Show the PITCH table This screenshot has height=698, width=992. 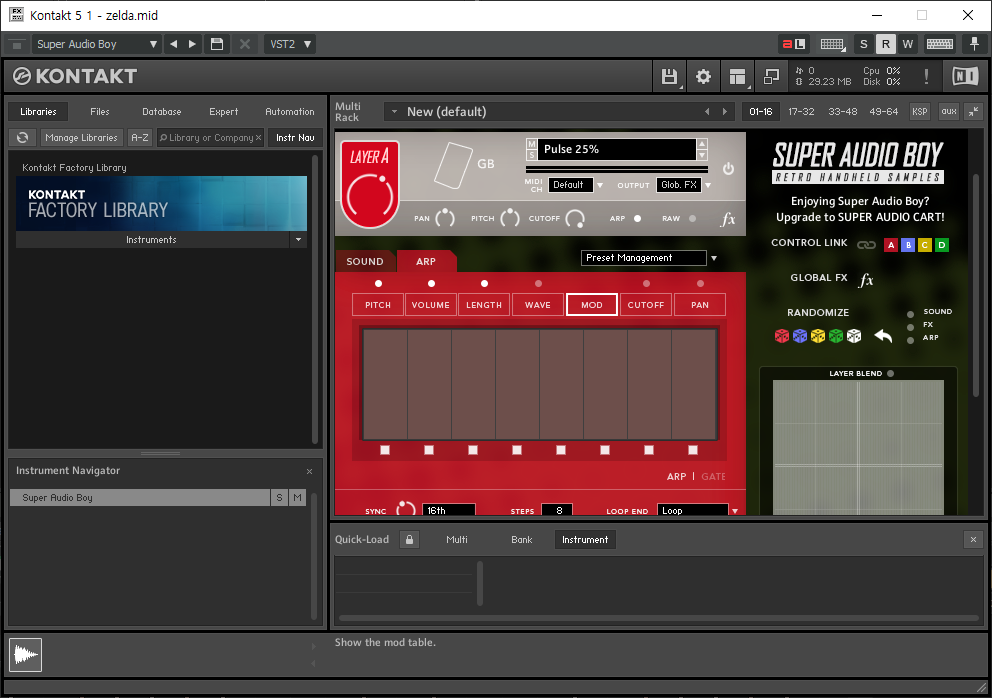coord(378,305)
